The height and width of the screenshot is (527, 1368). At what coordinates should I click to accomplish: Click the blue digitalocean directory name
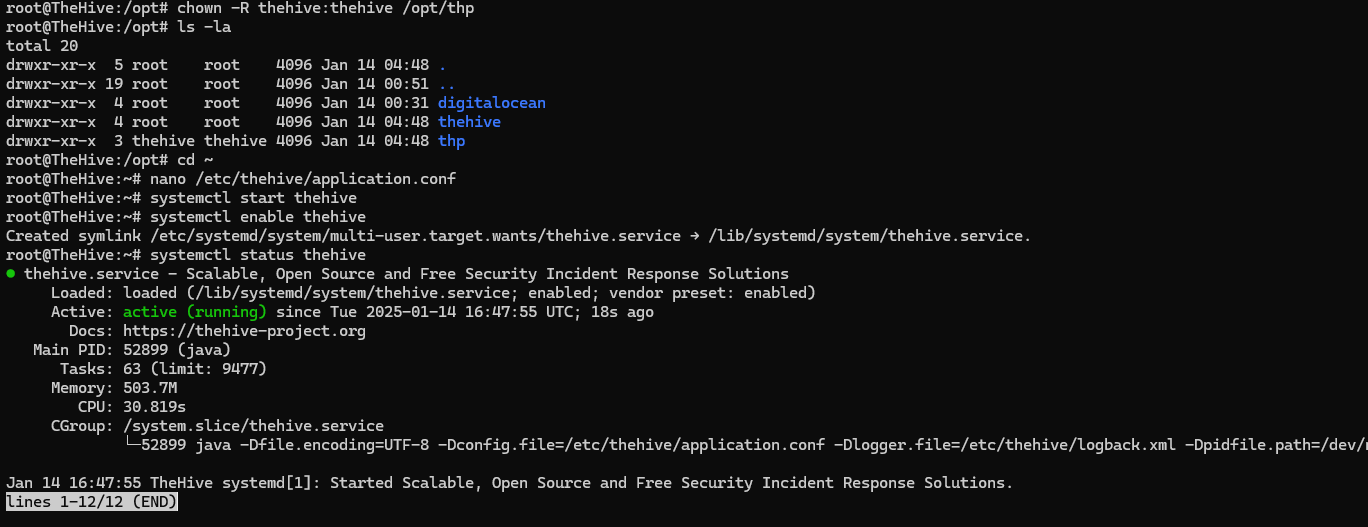[x=491, y=103]
